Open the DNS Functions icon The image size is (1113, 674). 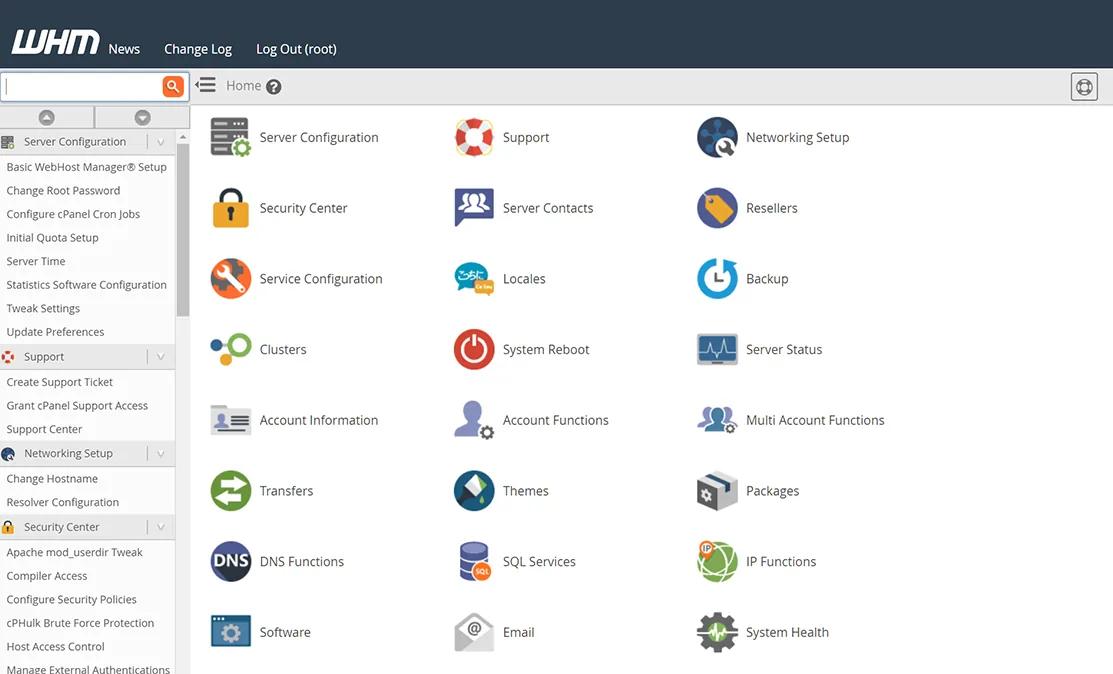click(x=231, y=561)
